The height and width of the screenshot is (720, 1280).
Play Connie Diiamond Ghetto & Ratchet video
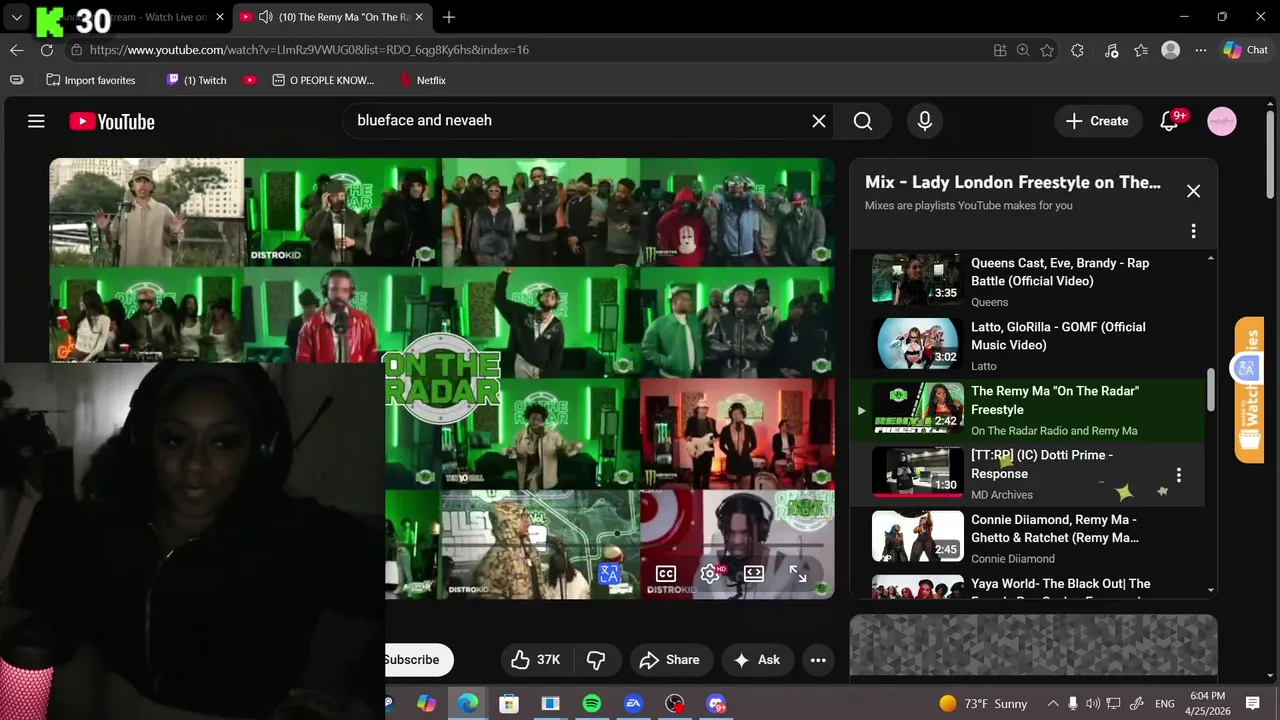tap(1030, 538)
